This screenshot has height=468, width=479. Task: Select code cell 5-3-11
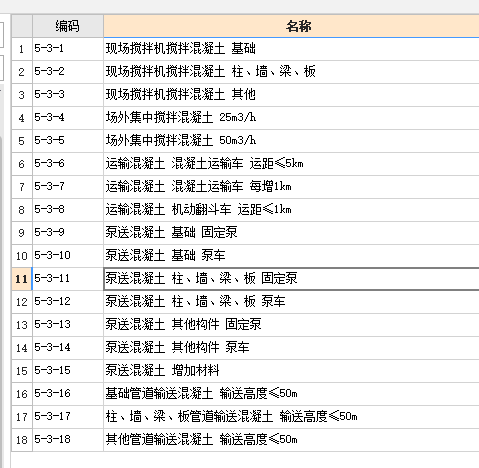click(x=68, y=279)
